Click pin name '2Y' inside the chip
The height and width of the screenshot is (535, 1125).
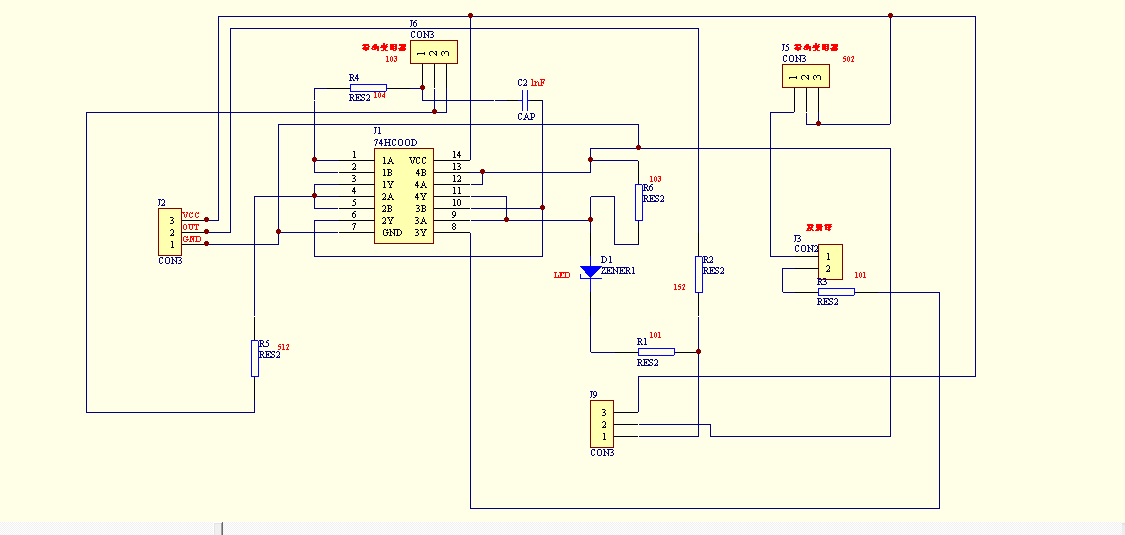[x=387, y=221]
